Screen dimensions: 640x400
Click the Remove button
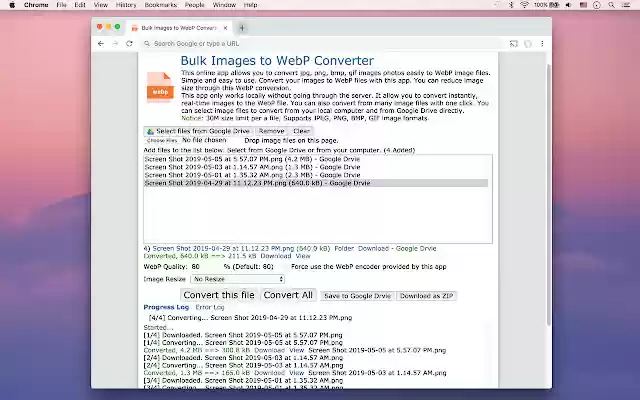(x=271, y=131)
